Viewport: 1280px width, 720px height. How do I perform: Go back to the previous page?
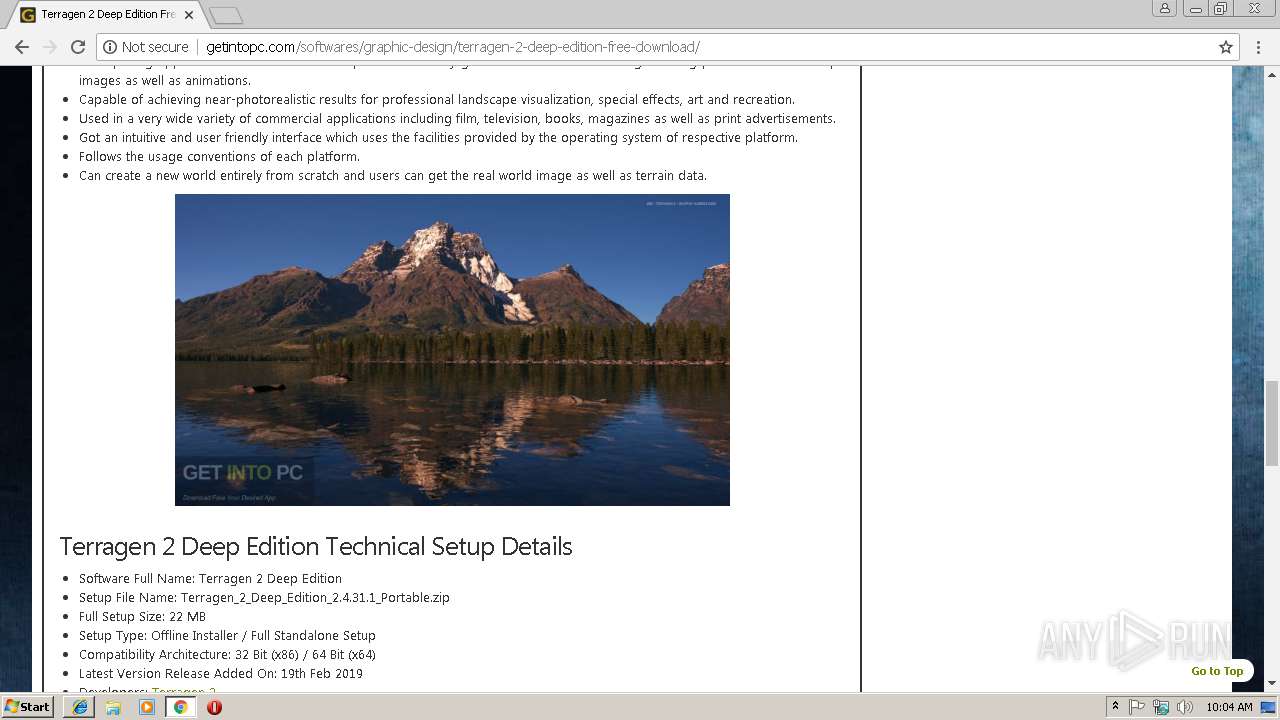22,47
